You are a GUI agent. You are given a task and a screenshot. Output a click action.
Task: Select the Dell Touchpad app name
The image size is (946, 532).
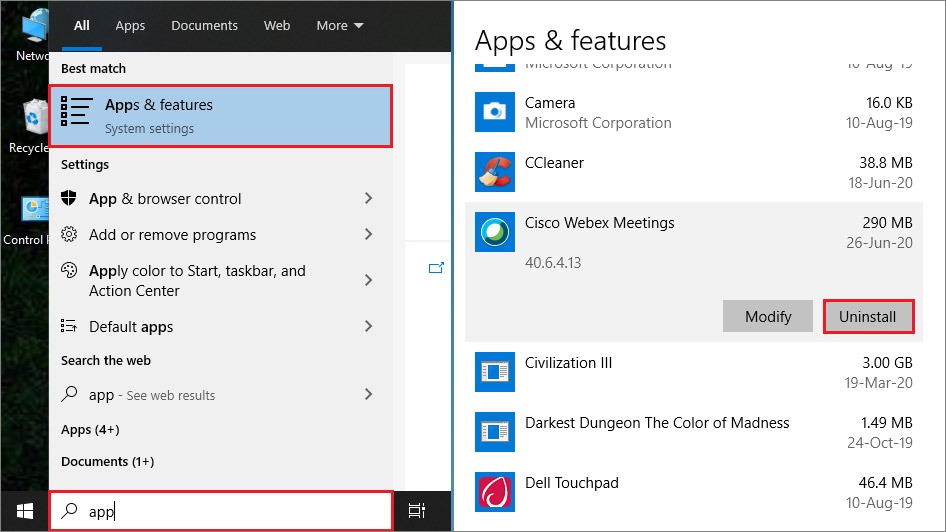point(572,483)
